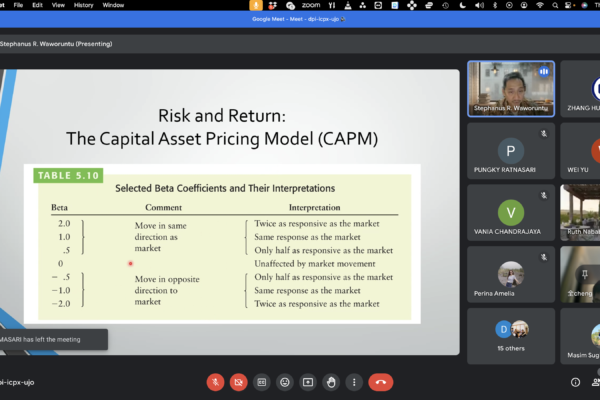The image size is (600, 400).
Task: Open the Time Machine menu bar icon
Action: coord(446,5)
